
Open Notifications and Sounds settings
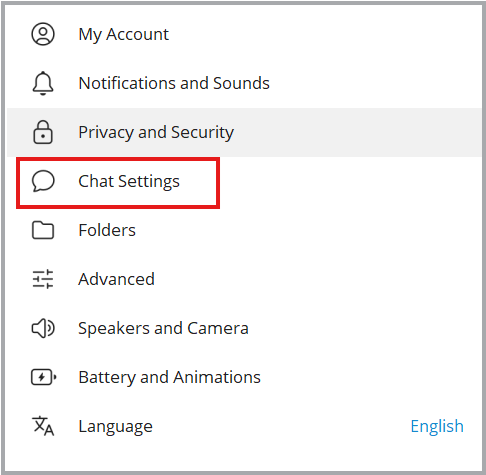tap(174, 83)
